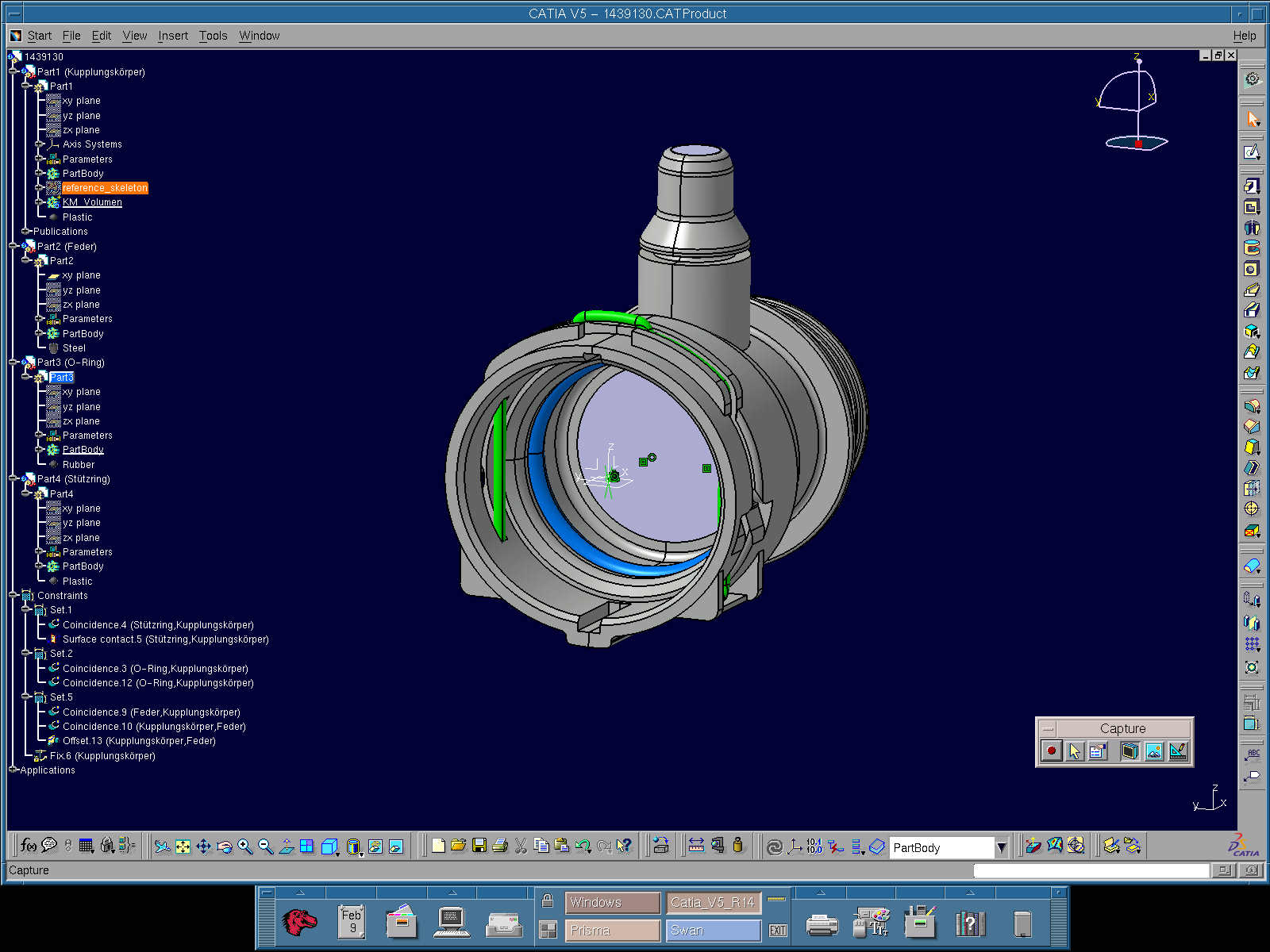The width and height of the screenshot is (1270, 952).
Task: Click the Axis System icon in bottom toolbar
Action: coord(795,847)
